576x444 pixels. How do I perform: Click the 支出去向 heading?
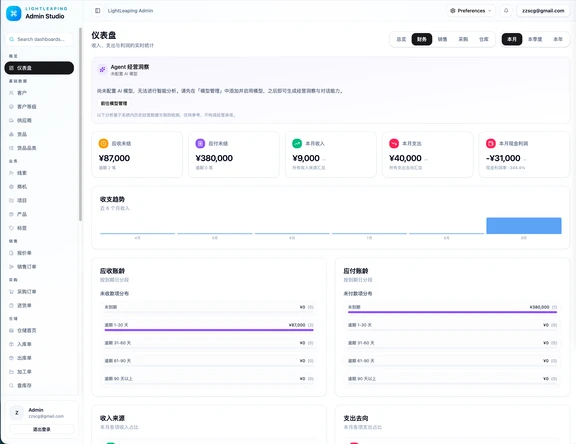[x=356, y=418]
